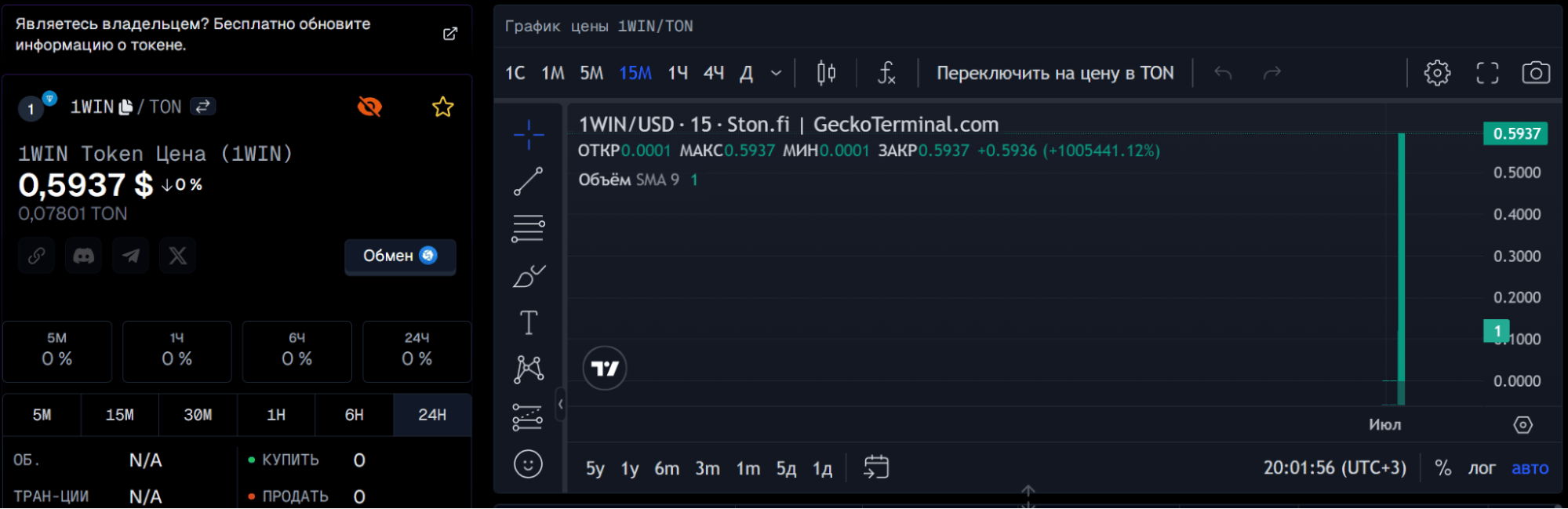
Task: Click the 1WIN/USD chart title legend
Action: tap(788, 125)
